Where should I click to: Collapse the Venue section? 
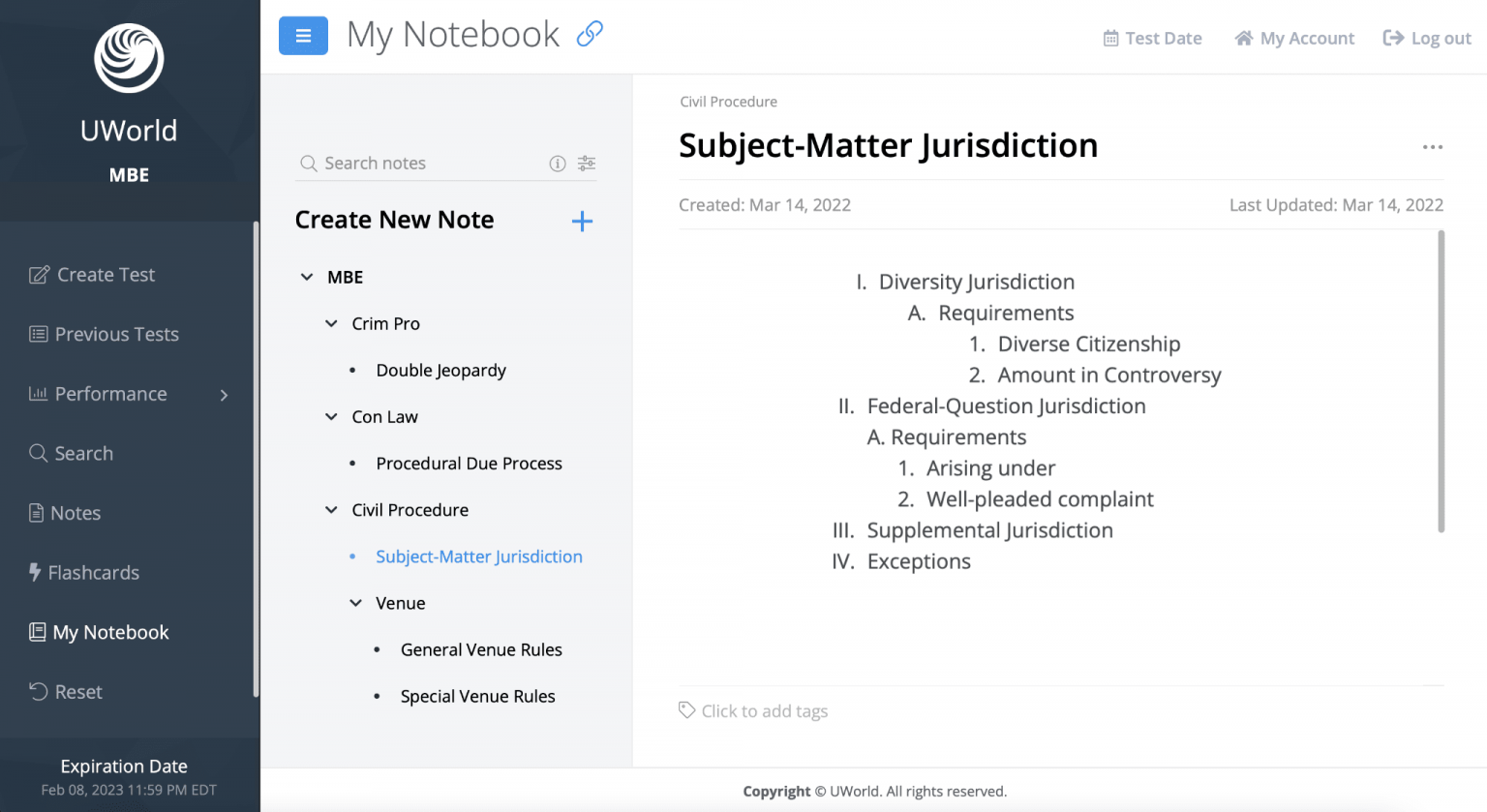[x=355, y=602]
